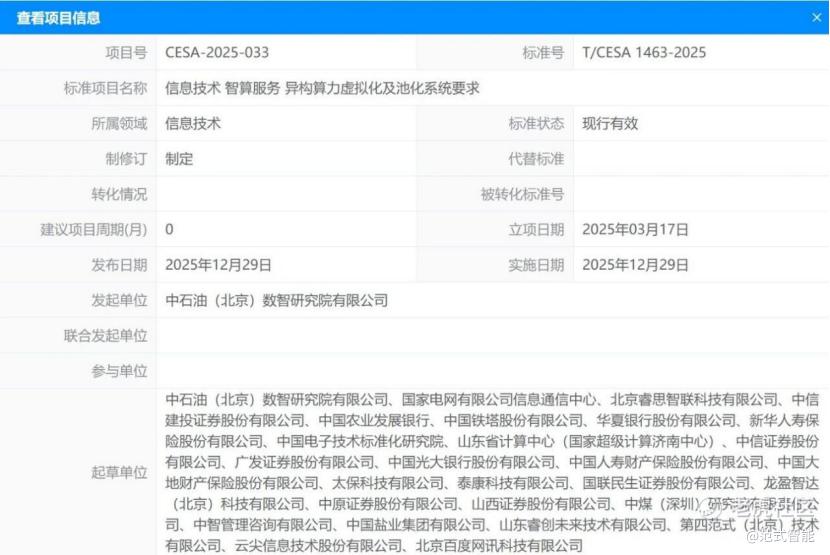Click the 立项日期 label
This screenshot has width=830, height=555.
(x=536, y=229)
